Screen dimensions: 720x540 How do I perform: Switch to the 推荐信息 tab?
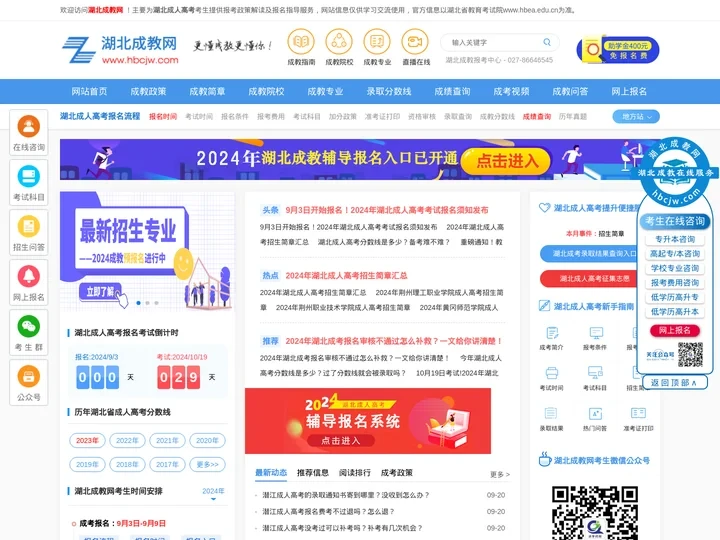[x=313, y=472]
